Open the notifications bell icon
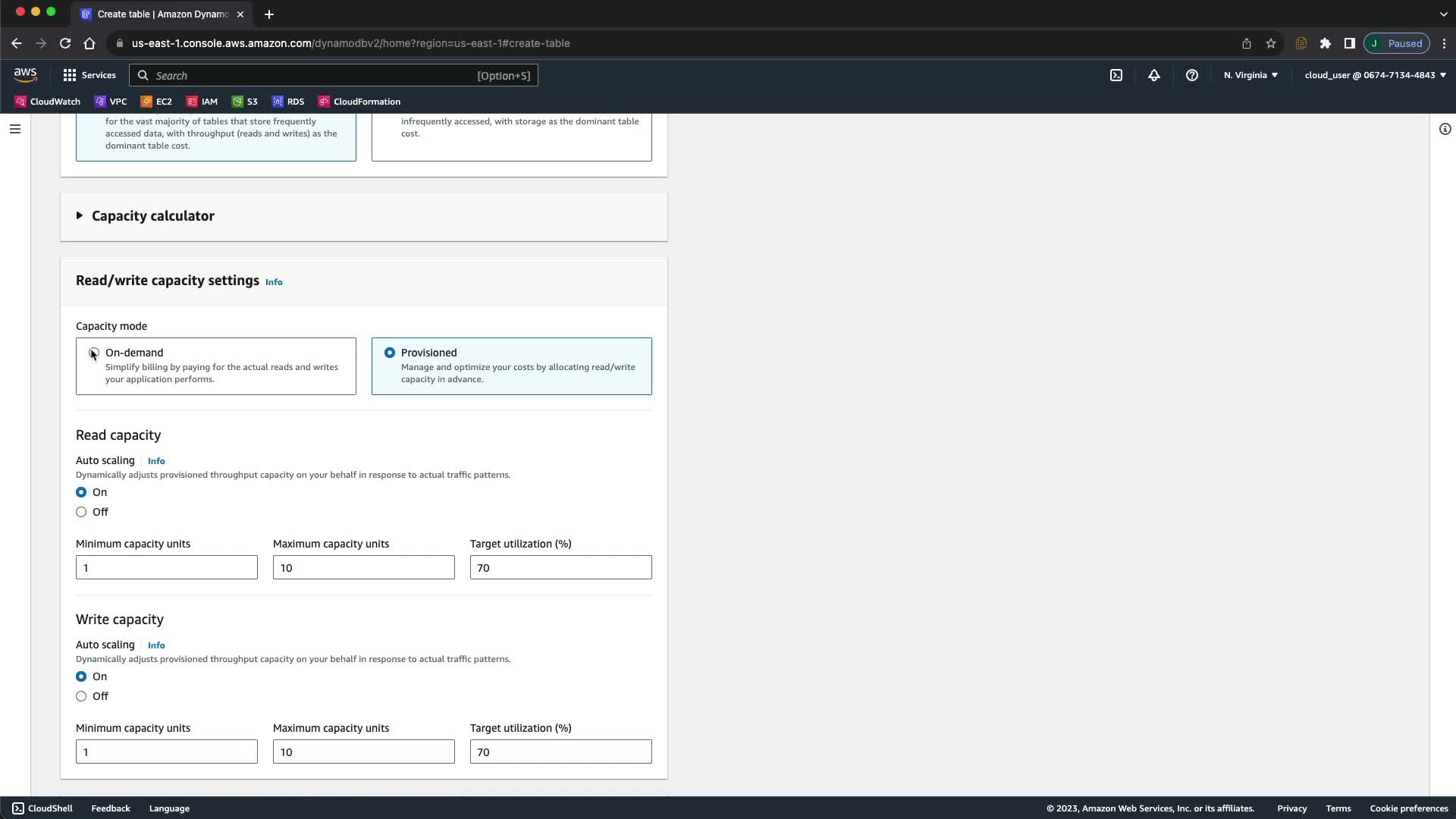This screenshot has height=819, width=1456. [x=1153, y=75]
